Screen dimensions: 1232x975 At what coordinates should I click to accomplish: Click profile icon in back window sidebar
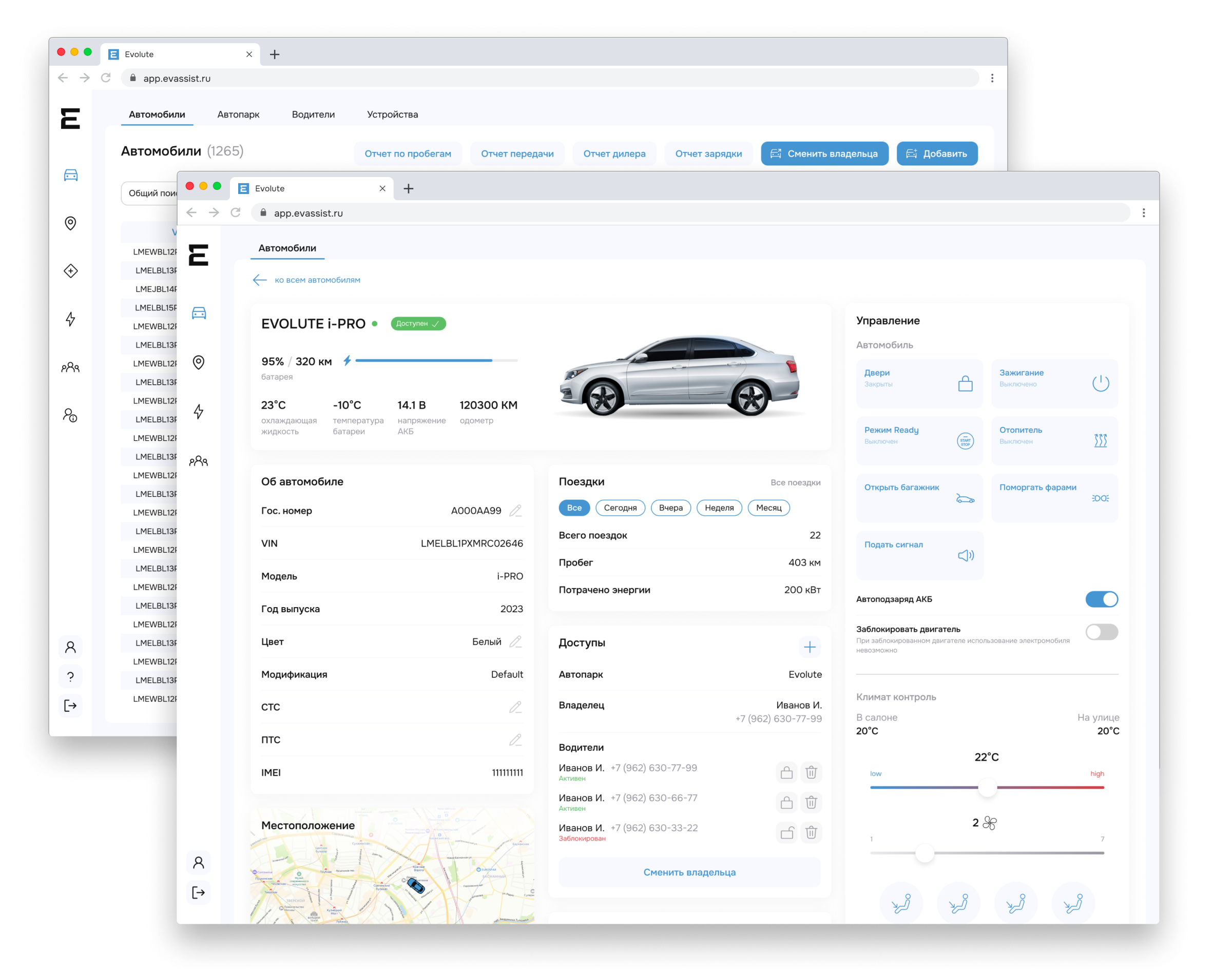[71, 647]
